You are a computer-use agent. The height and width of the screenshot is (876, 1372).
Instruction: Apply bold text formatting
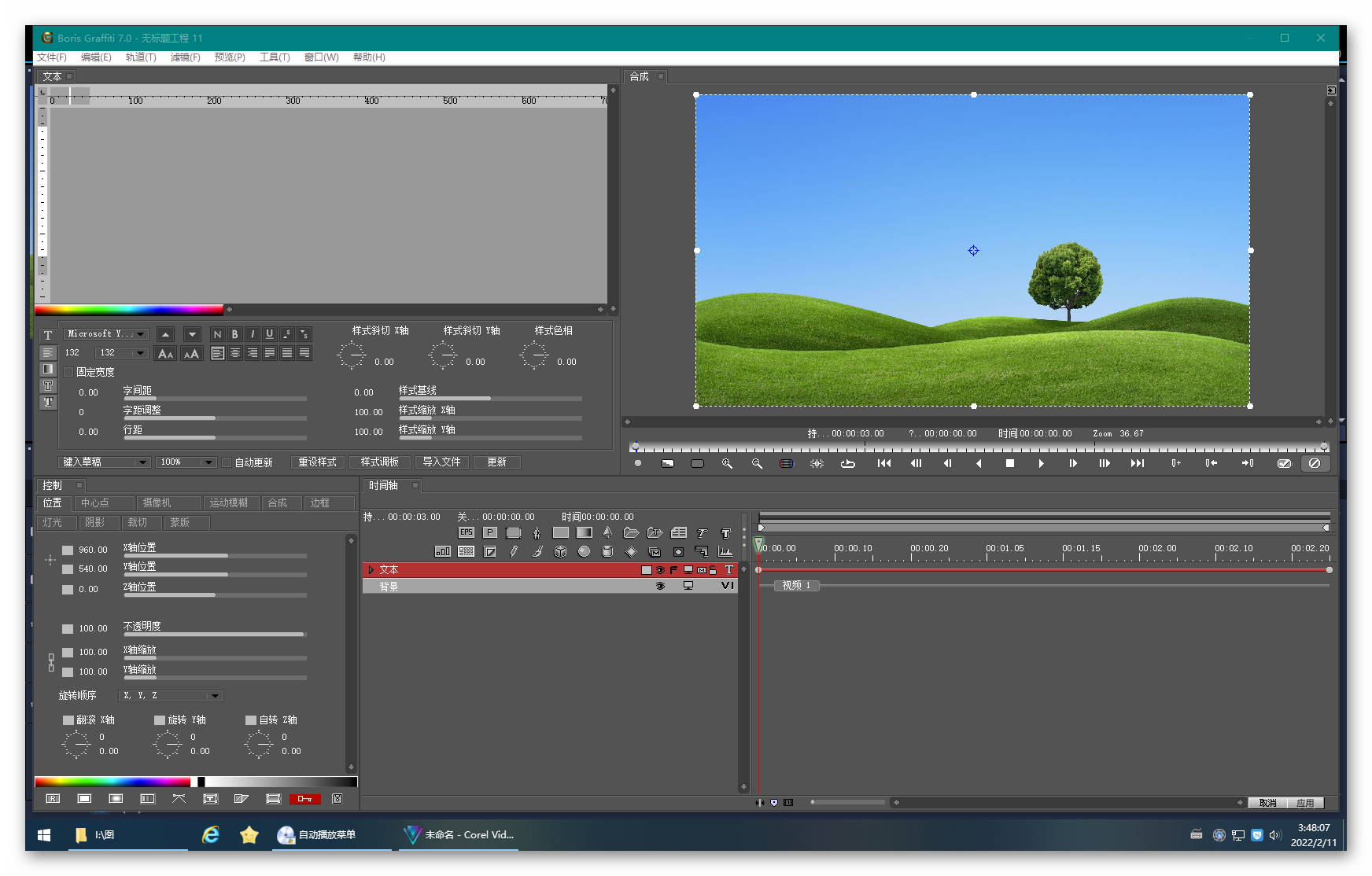coord(234,334)
